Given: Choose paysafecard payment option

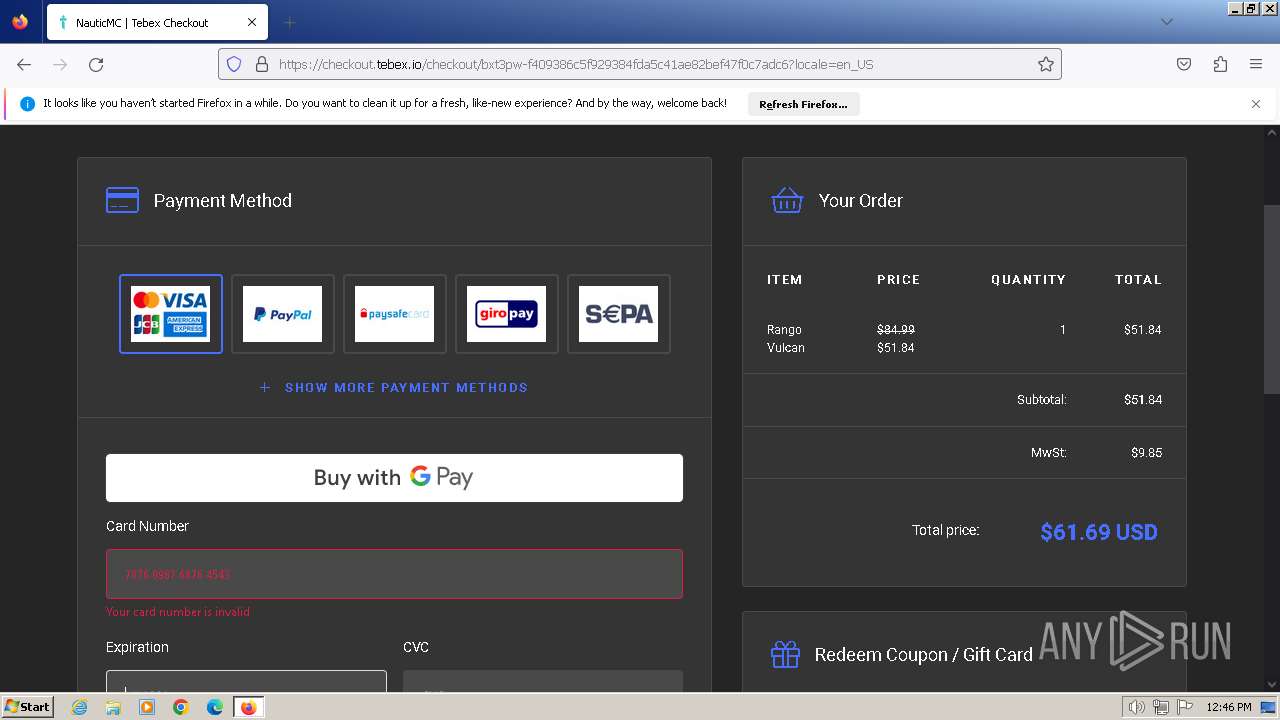Looking at the screenshot, I should coord(395,314).
